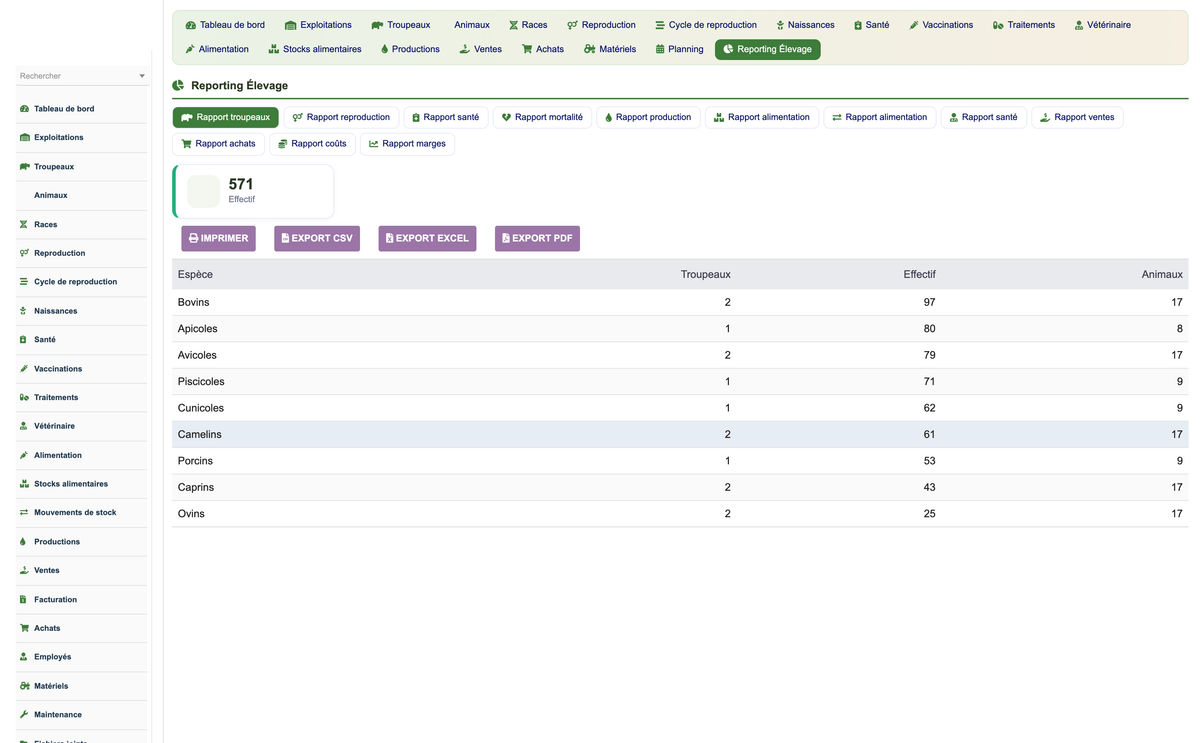Open Animaux in the top navigation
The width and height of the screenshot is (1200, 743).
(471, 25)
